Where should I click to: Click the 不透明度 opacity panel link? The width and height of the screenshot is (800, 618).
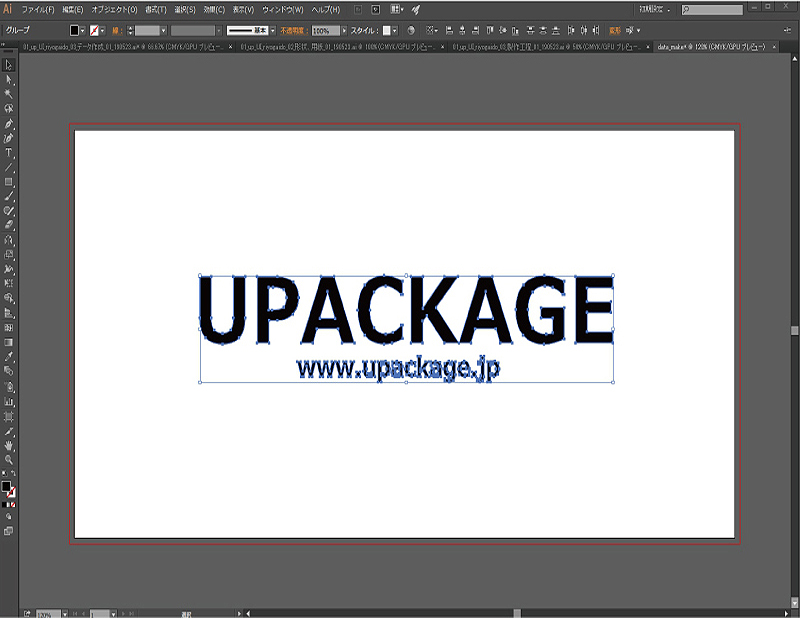(294, 31)
